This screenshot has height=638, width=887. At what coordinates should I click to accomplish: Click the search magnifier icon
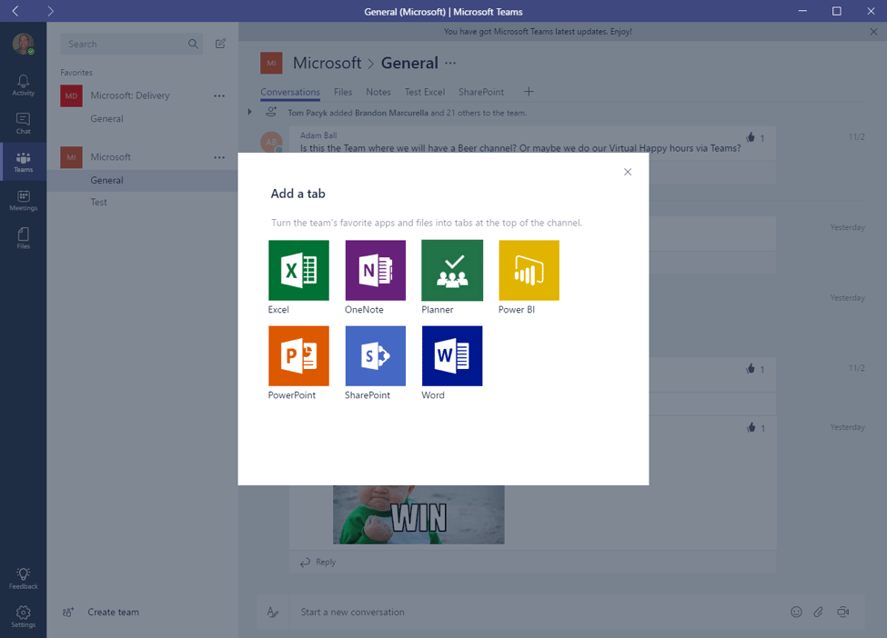193,44
